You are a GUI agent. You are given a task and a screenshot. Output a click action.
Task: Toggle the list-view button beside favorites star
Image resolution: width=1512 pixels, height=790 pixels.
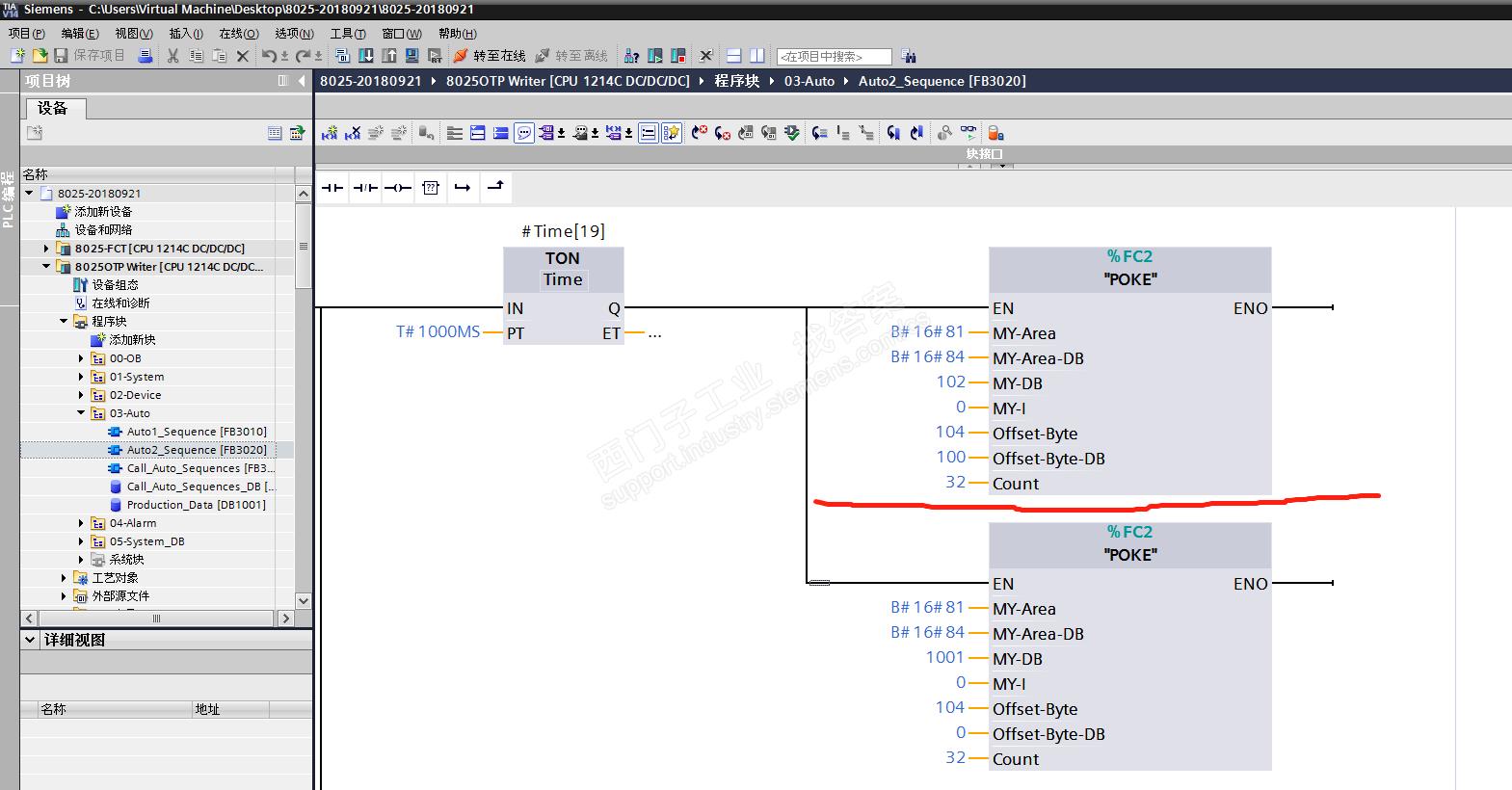coord(649,133)
